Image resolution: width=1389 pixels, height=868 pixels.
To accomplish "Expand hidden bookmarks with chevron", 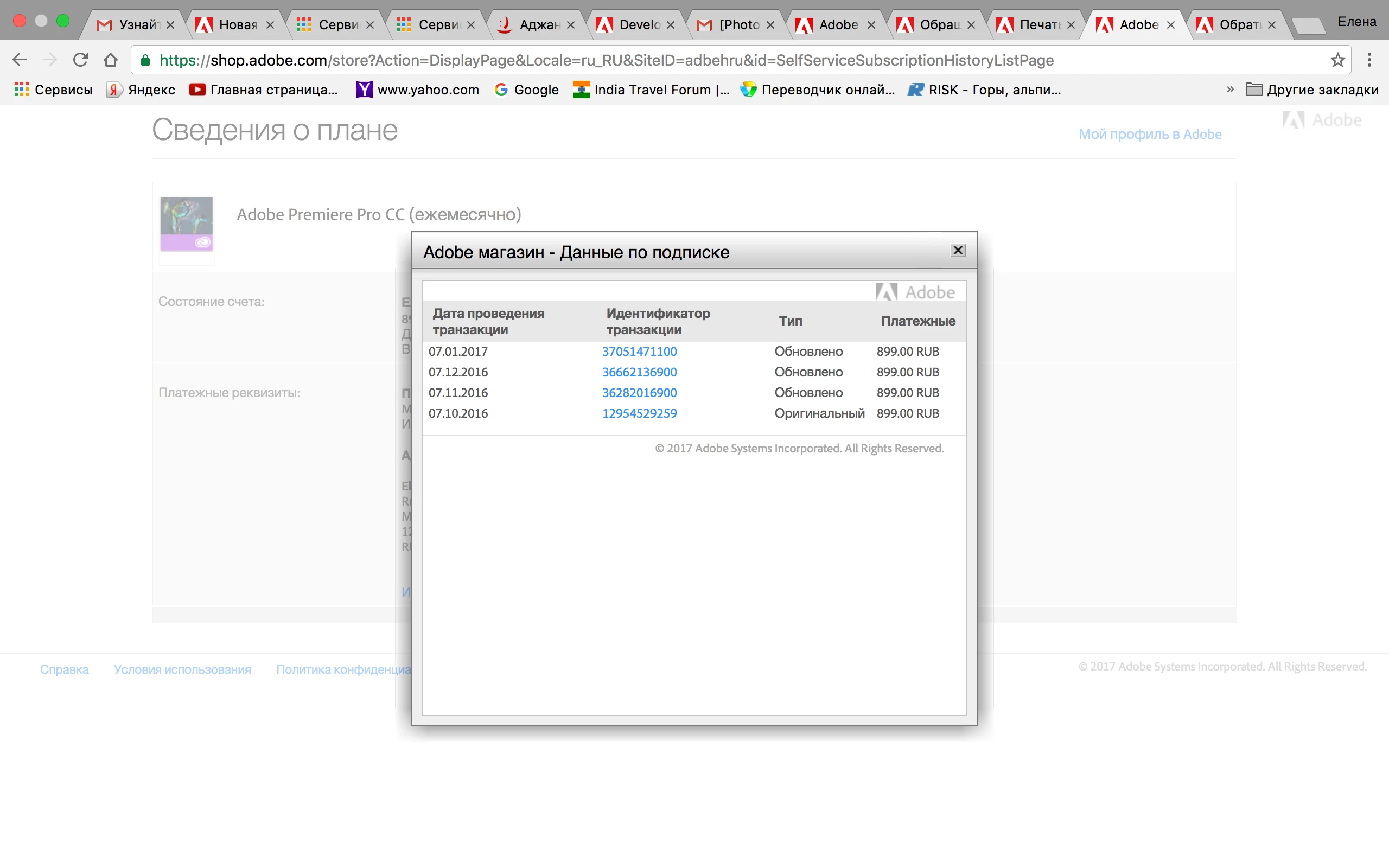I will (1230, 90).
